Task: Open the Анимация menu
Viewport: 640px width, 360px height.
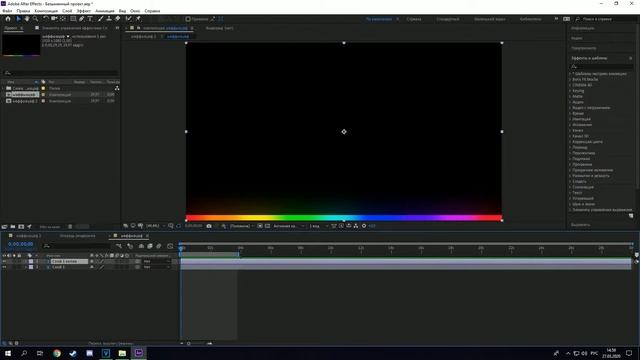Action: coord(105,11)
